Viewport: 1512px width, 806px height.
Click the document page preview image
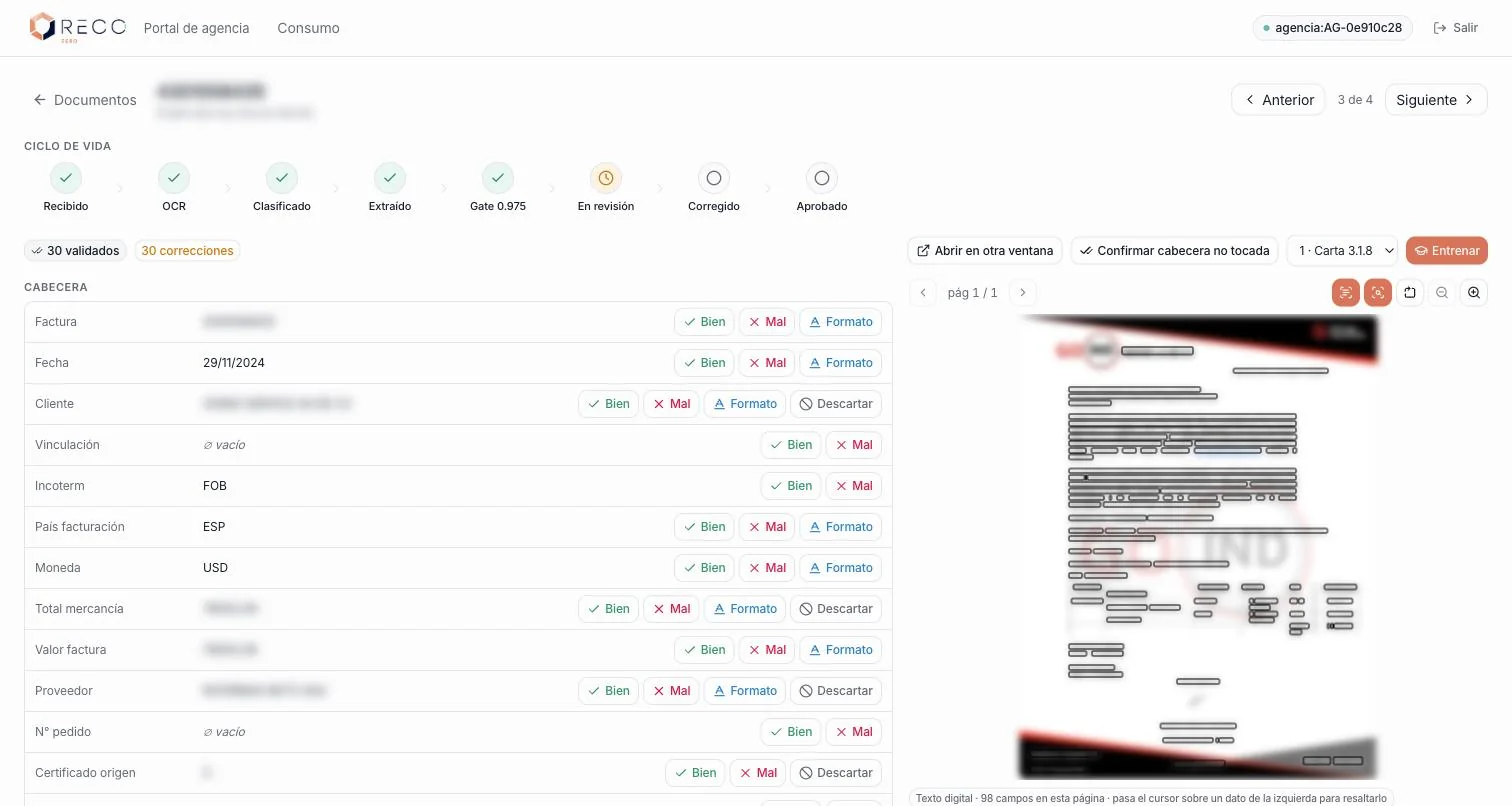tap(1198, 547)
